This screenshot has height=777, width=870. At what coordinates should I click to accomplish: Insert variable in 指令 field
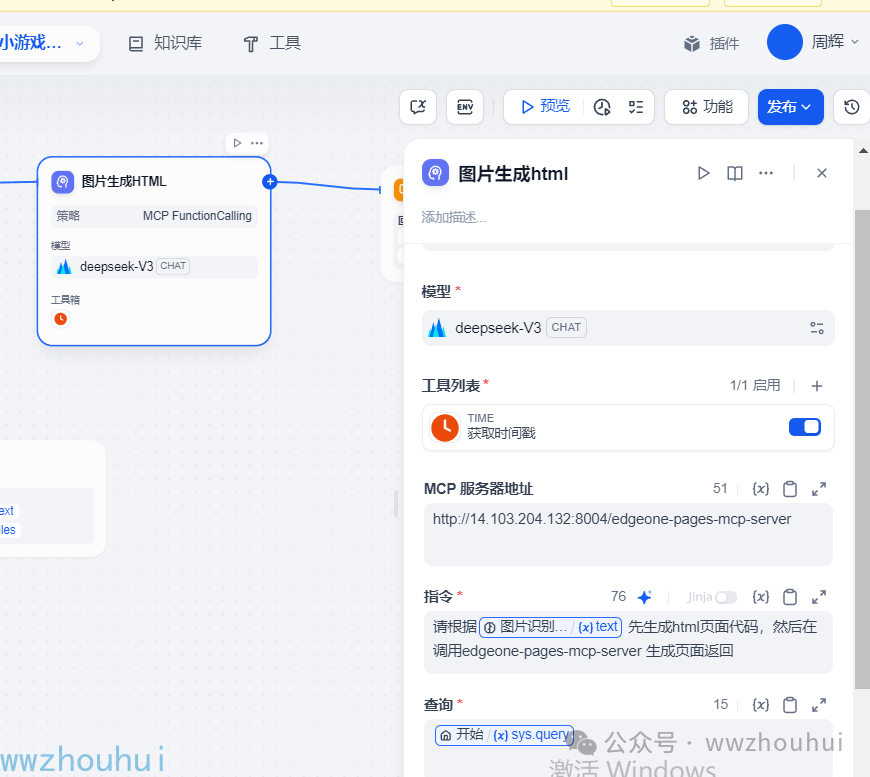(x=761, y=597)
